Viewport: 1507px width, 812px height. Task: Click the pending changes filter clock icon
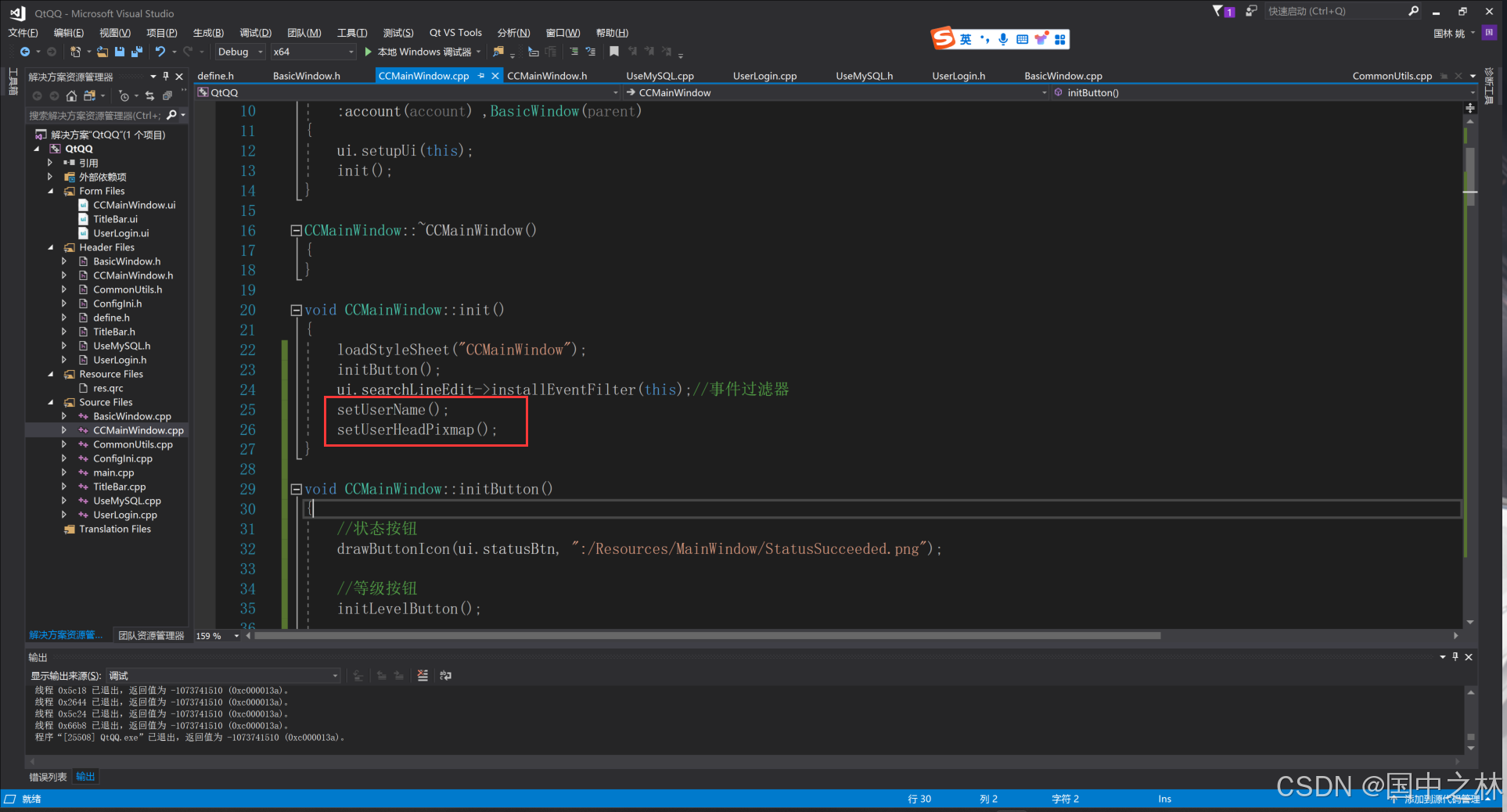[124, 95]
